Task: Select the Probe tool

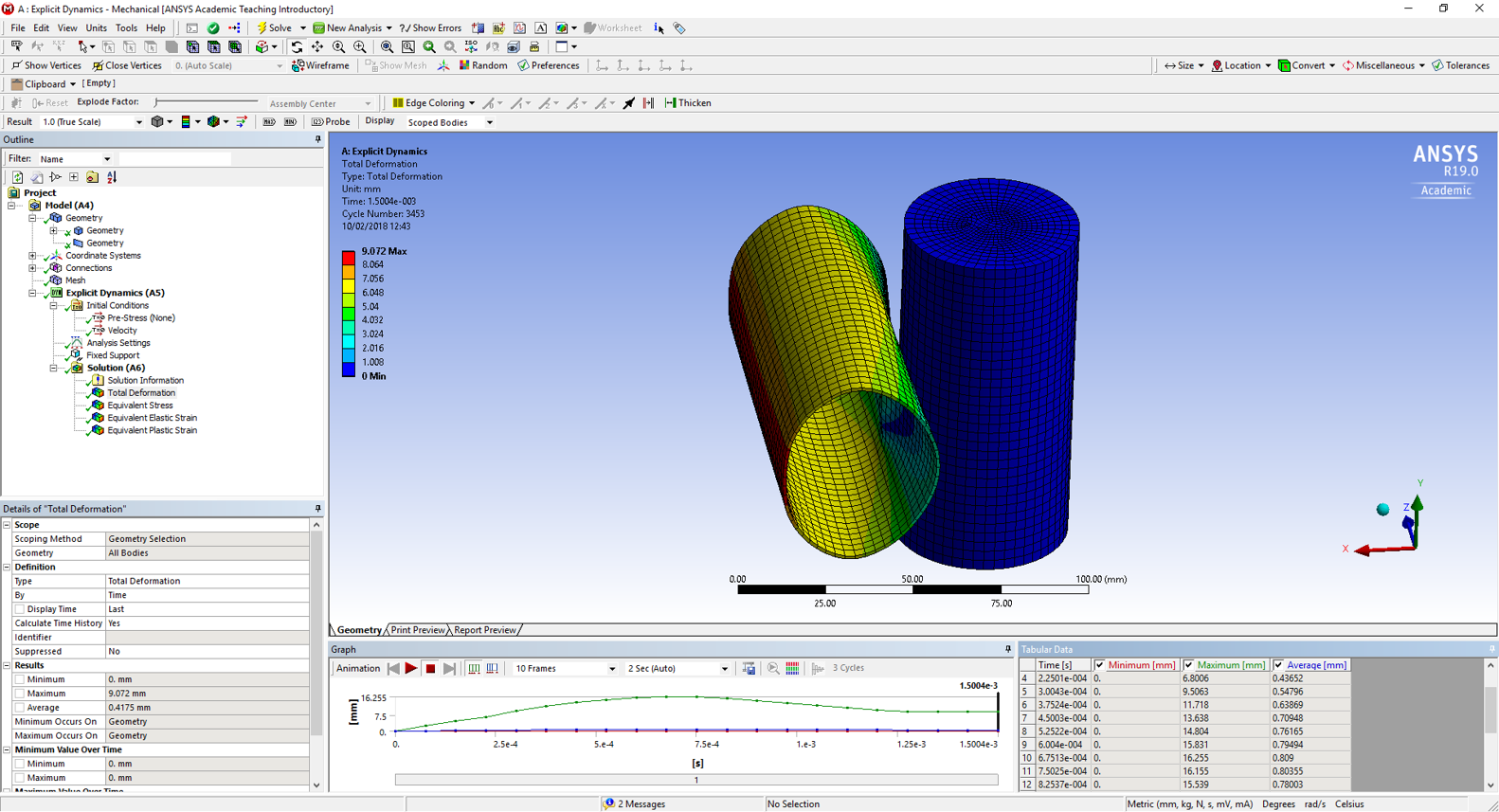Action: (x=331, y=122)
